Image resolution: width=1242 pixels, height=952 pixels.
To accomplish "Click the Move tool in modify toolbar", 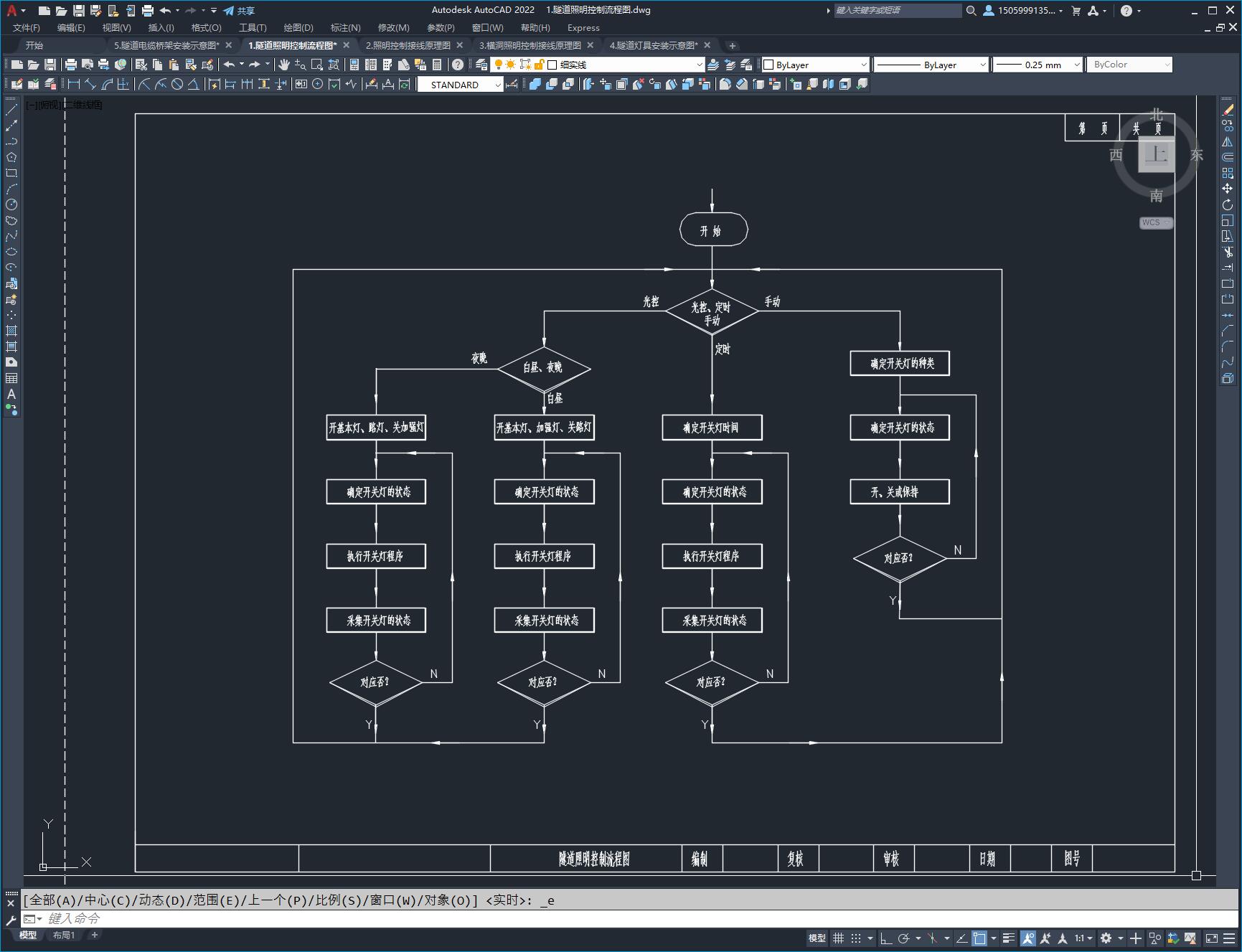I will (x=1228, y=189).
